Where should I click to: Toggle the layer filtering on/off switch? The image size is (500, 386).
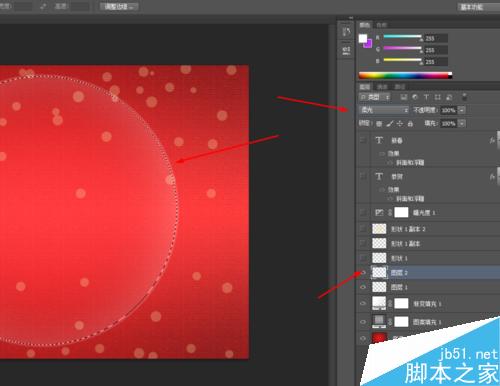click(464, 97)
